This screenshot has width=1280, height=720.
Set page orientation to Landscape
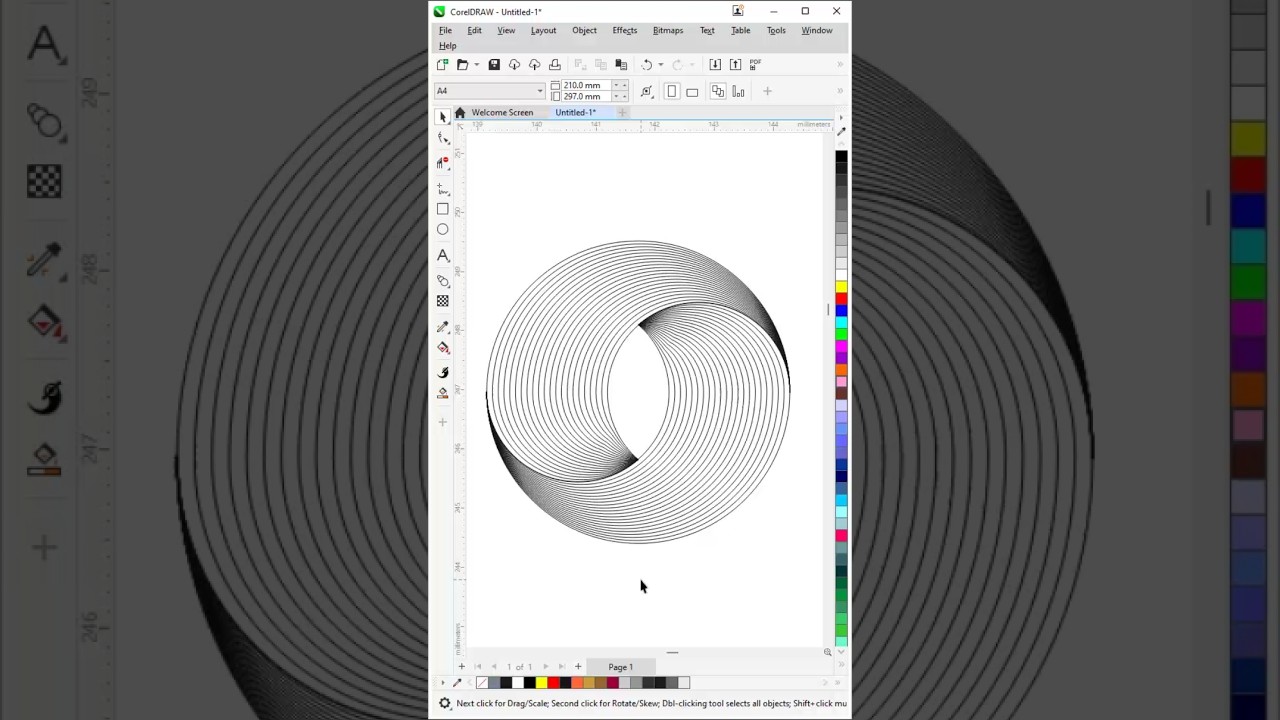(692, 92)
